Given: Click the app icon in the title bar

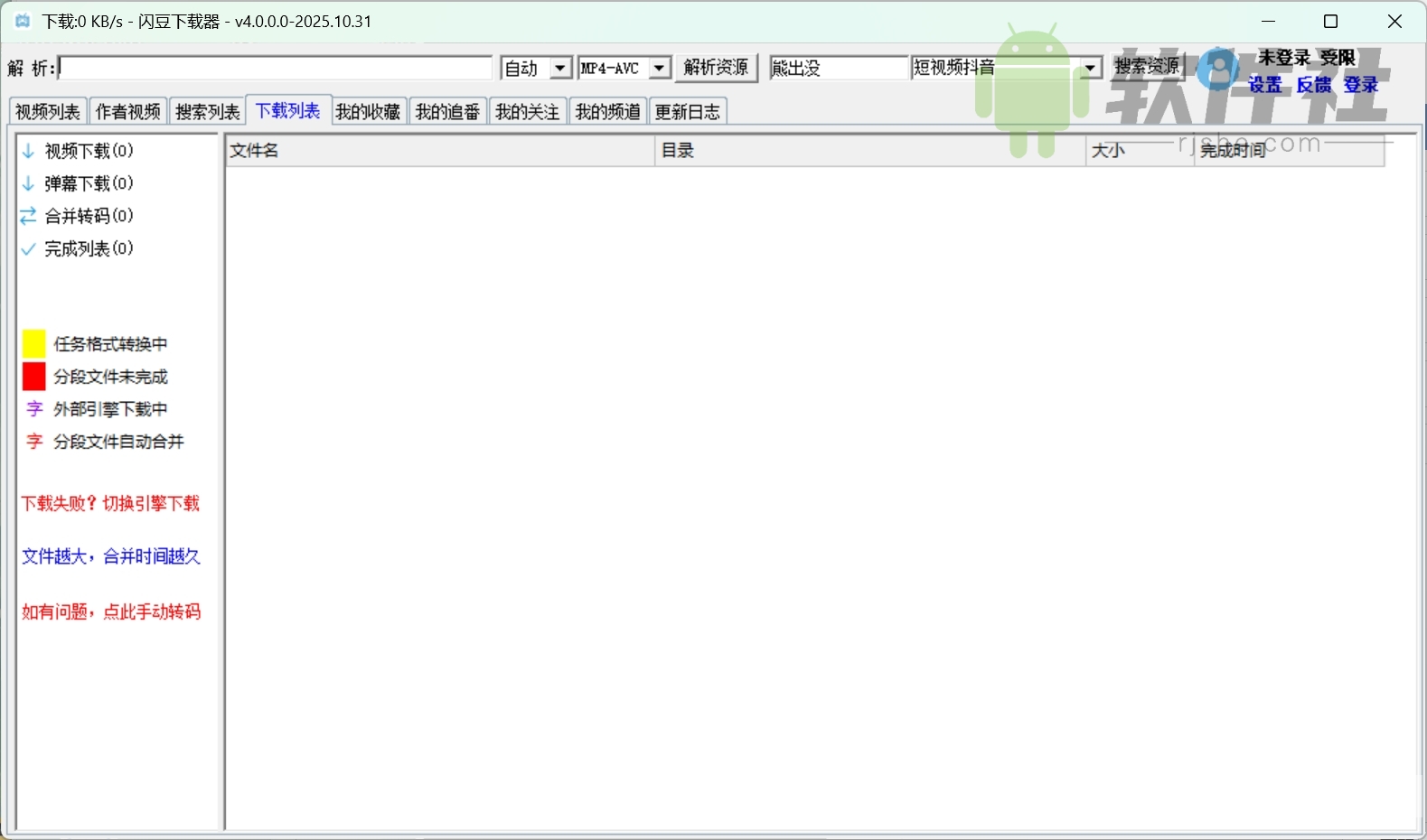Looking at the screenshot, I should [23, 21].
